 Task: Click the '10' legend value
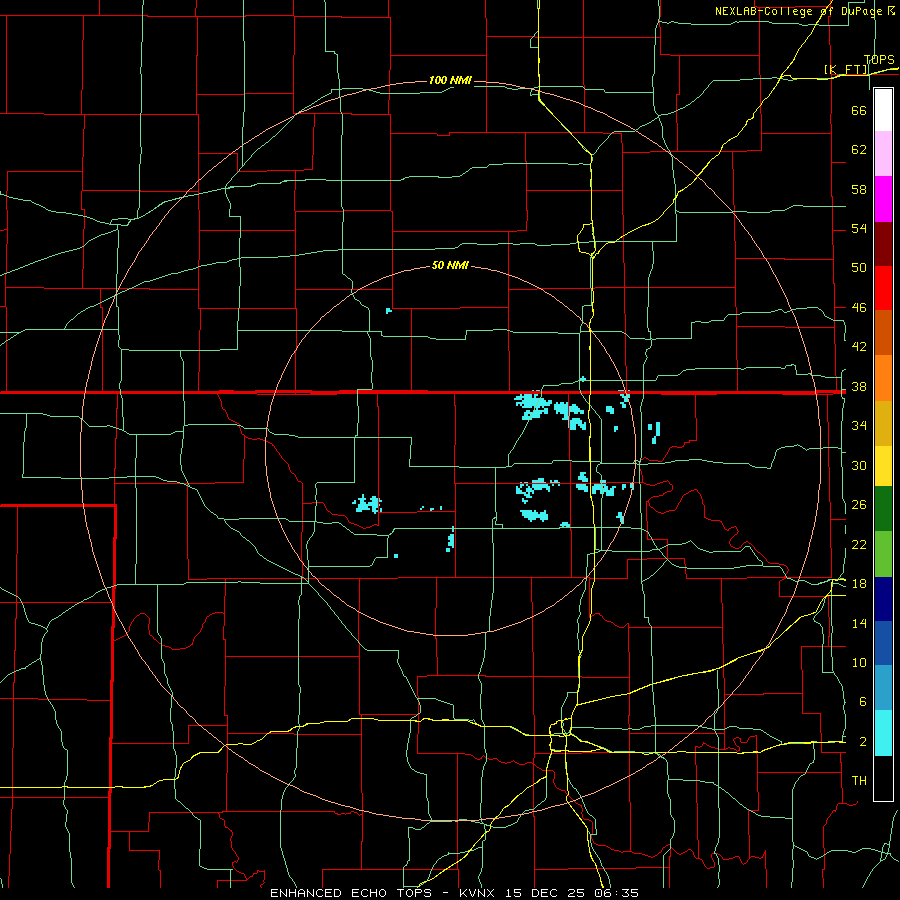859,663
